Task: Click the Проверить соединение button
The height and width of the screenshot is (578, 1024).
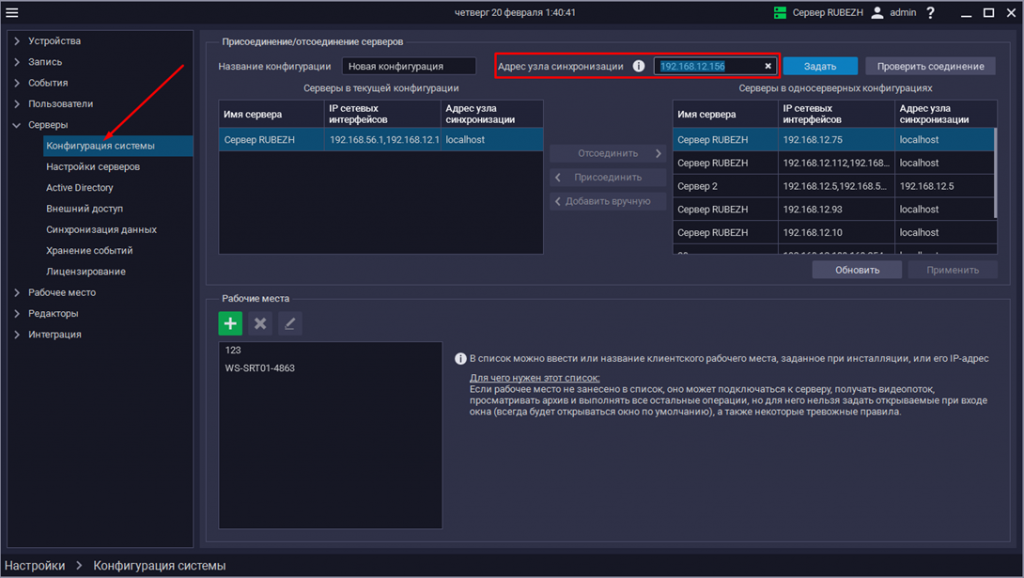Action: (930, 66)
